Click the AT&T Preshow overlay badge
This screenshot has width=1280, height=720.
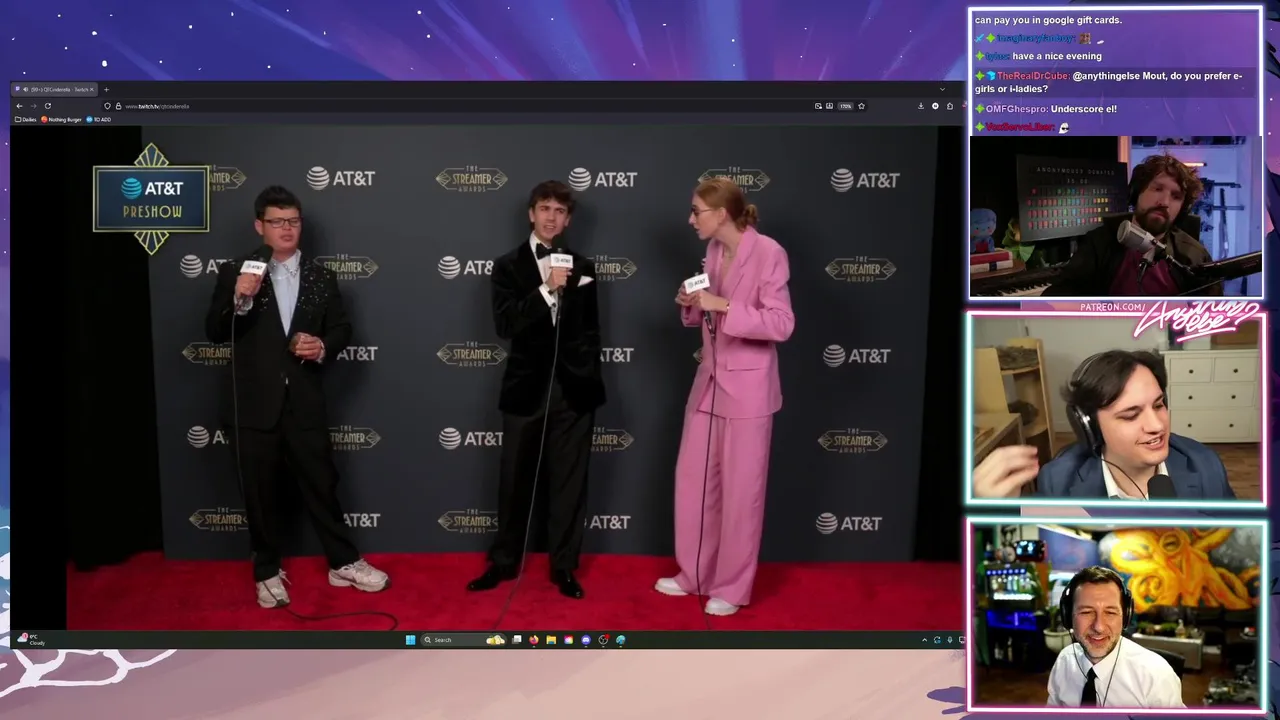click(x=151, y=198)
